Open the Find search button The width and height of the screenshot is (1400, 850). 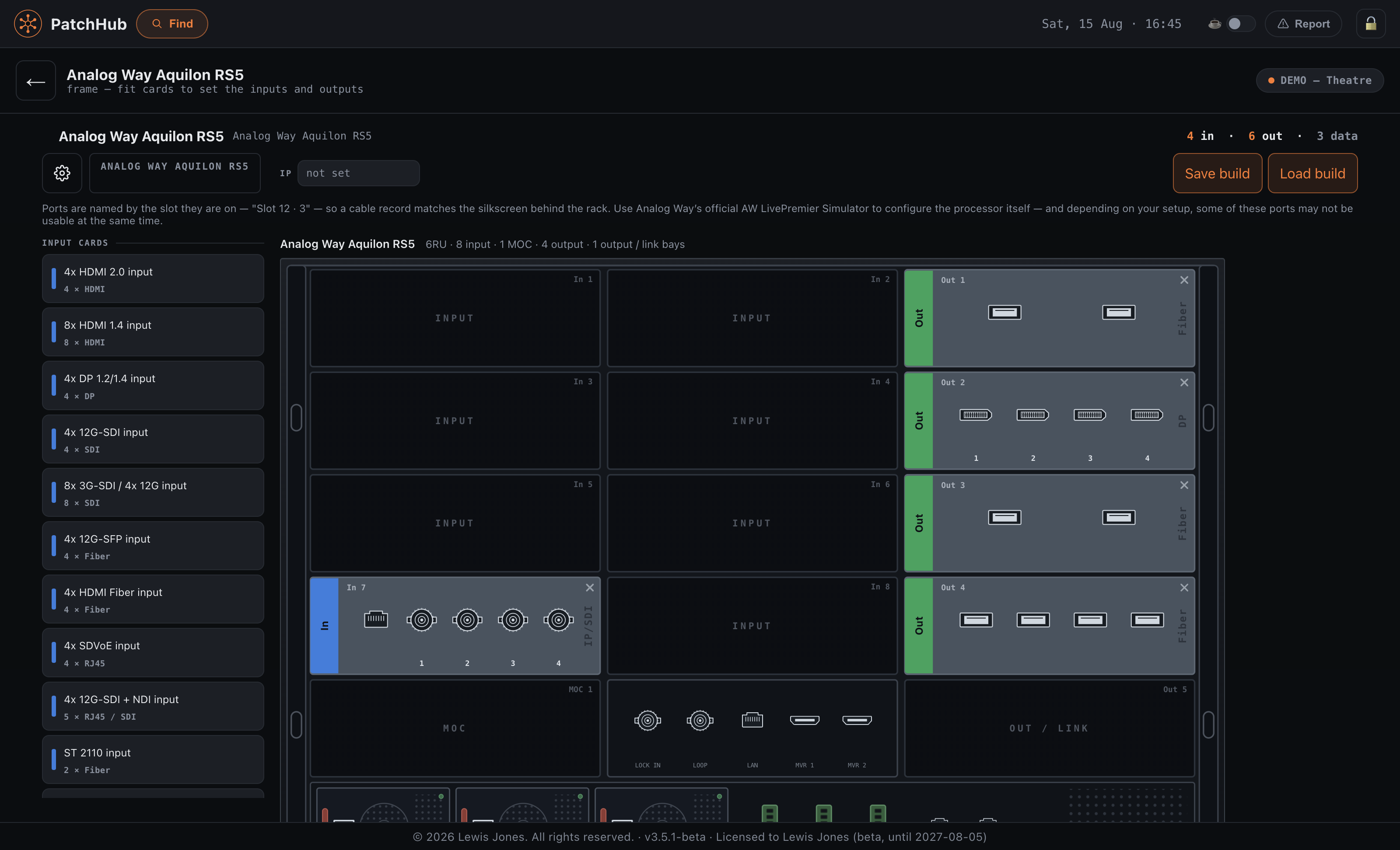[172, 24]
